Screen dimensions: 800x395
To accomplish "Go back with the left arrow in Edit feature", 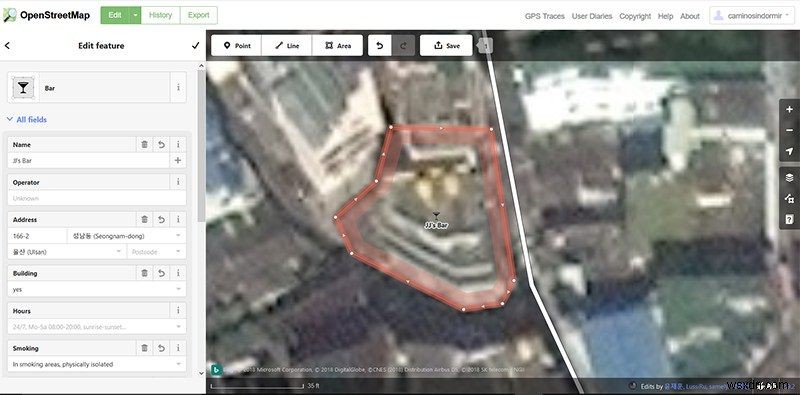I will (7, 45).
